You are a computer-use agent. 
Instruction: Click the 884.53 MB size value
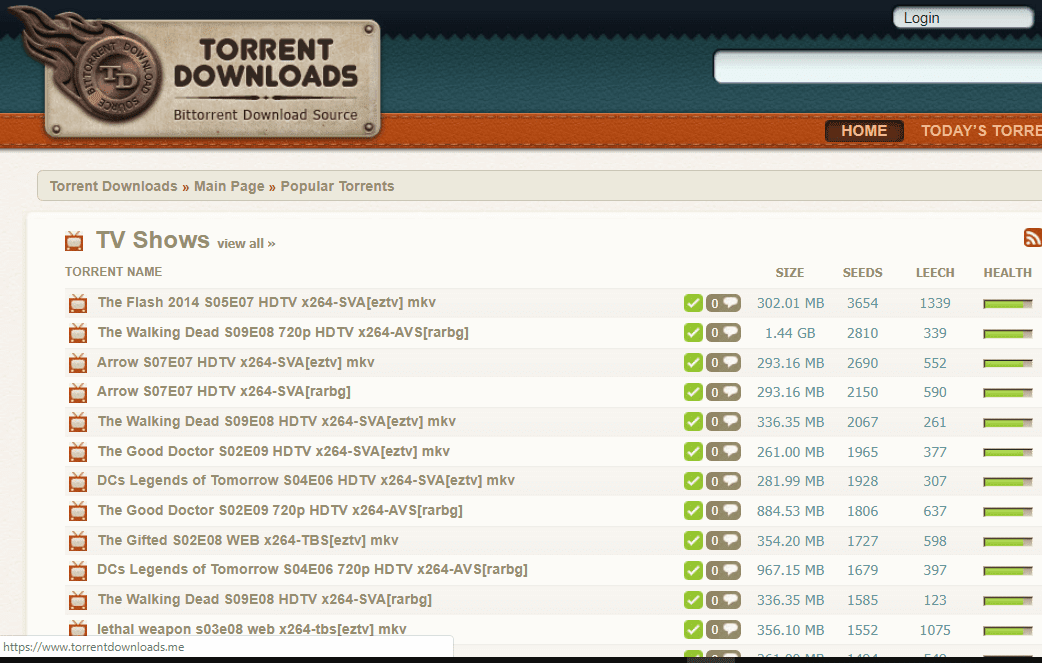[790, 511]
